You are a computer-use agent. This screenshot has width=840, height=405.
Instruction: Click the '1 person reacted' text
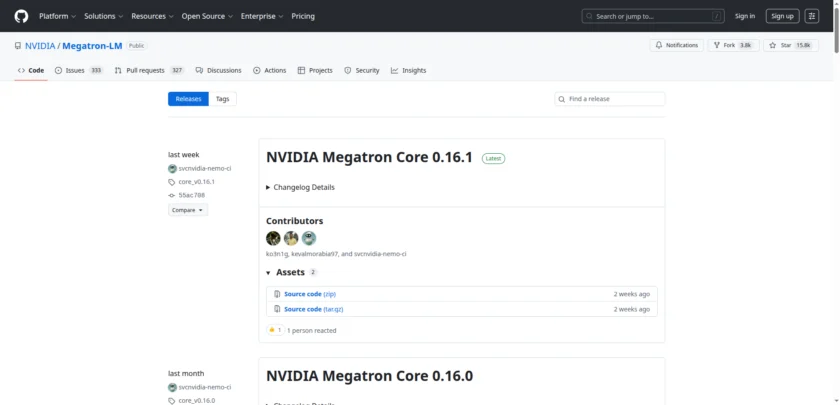[x=312, y=331]
